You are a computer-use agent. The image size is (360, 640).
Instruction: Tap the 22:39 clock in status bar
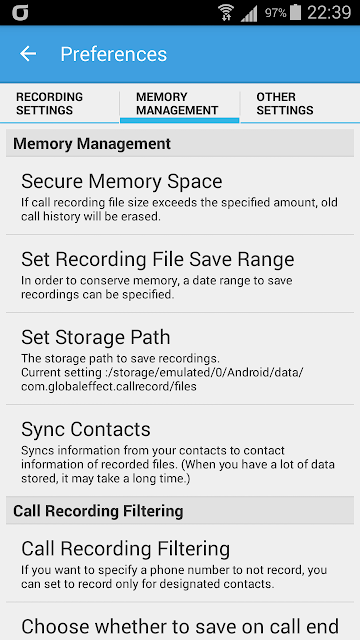[x=329, y=13]
